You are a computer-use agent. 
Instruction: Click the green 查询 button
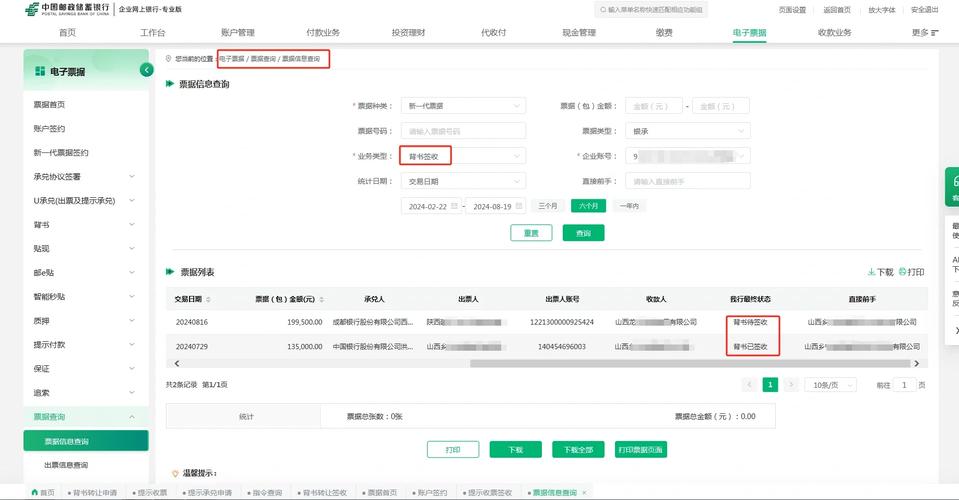583,233
